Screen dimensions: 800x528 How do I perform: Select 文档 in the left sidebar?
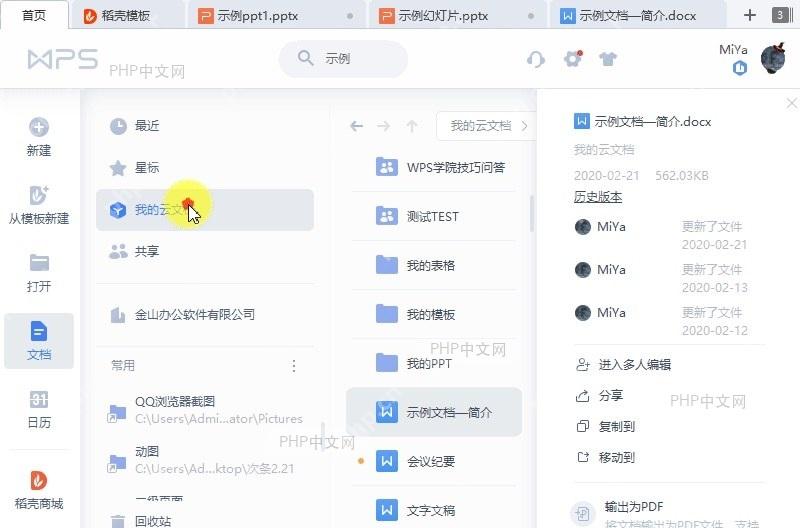[39, 341]
